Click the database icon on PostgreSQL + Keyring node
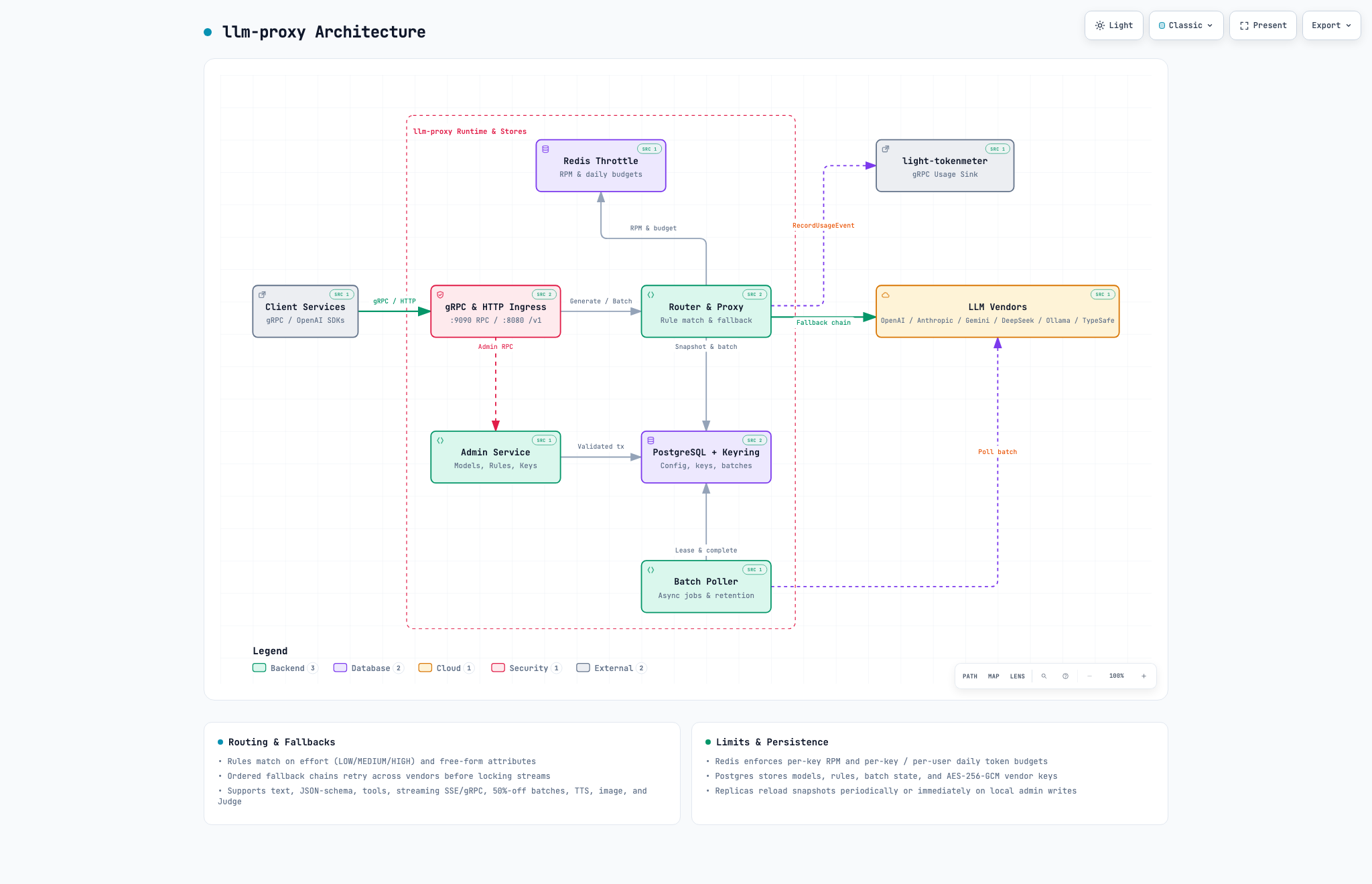This screenshot has width=1372, height=884. pos(650,441)
